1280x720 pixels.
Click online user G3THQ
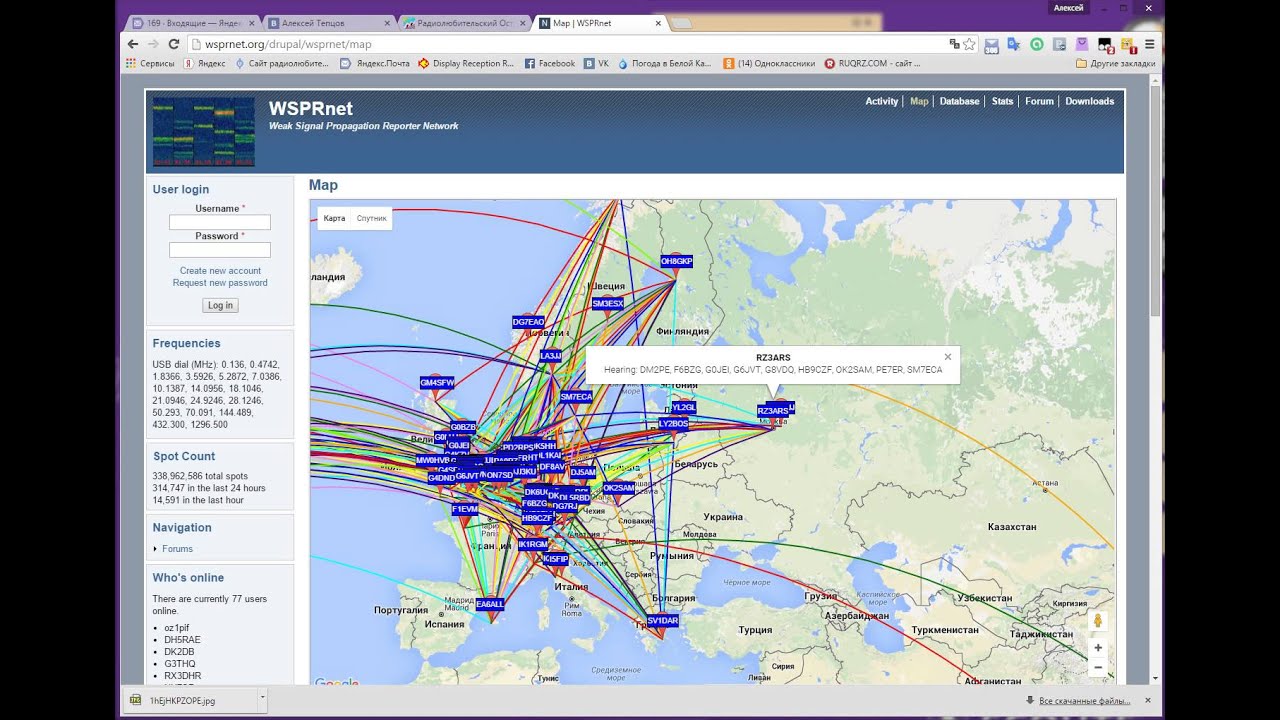[180, 664]
